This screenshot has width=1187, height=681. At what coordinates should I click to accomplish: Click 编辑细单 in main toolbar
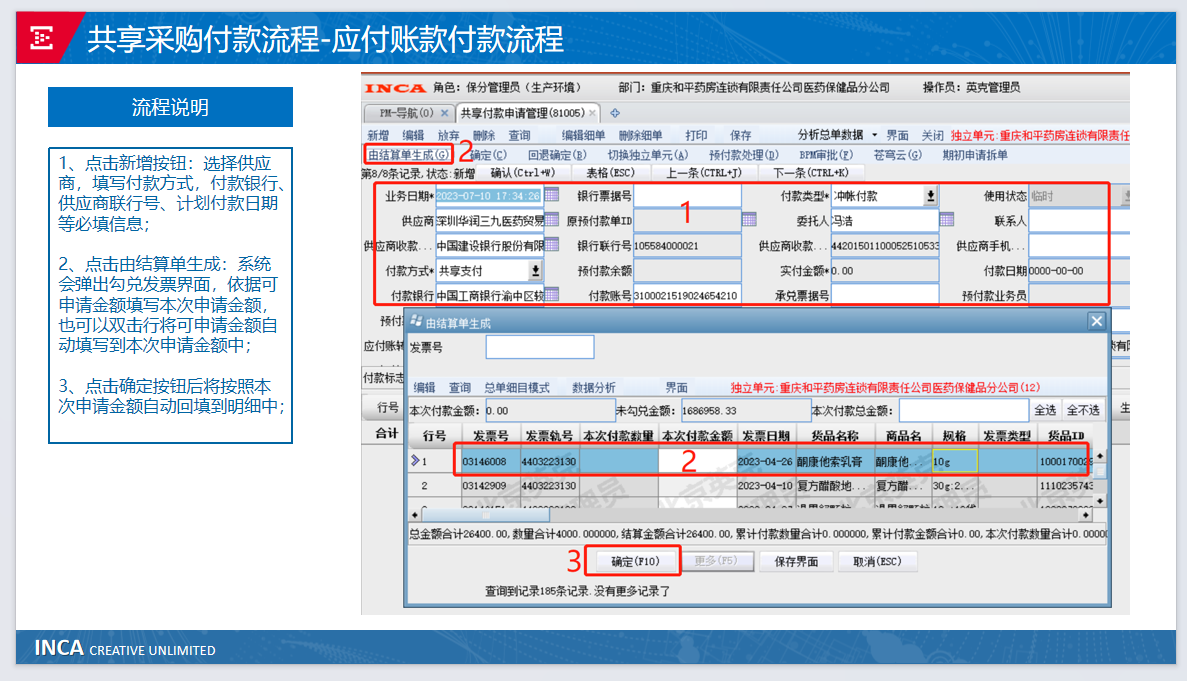click(x=583, y=135)
